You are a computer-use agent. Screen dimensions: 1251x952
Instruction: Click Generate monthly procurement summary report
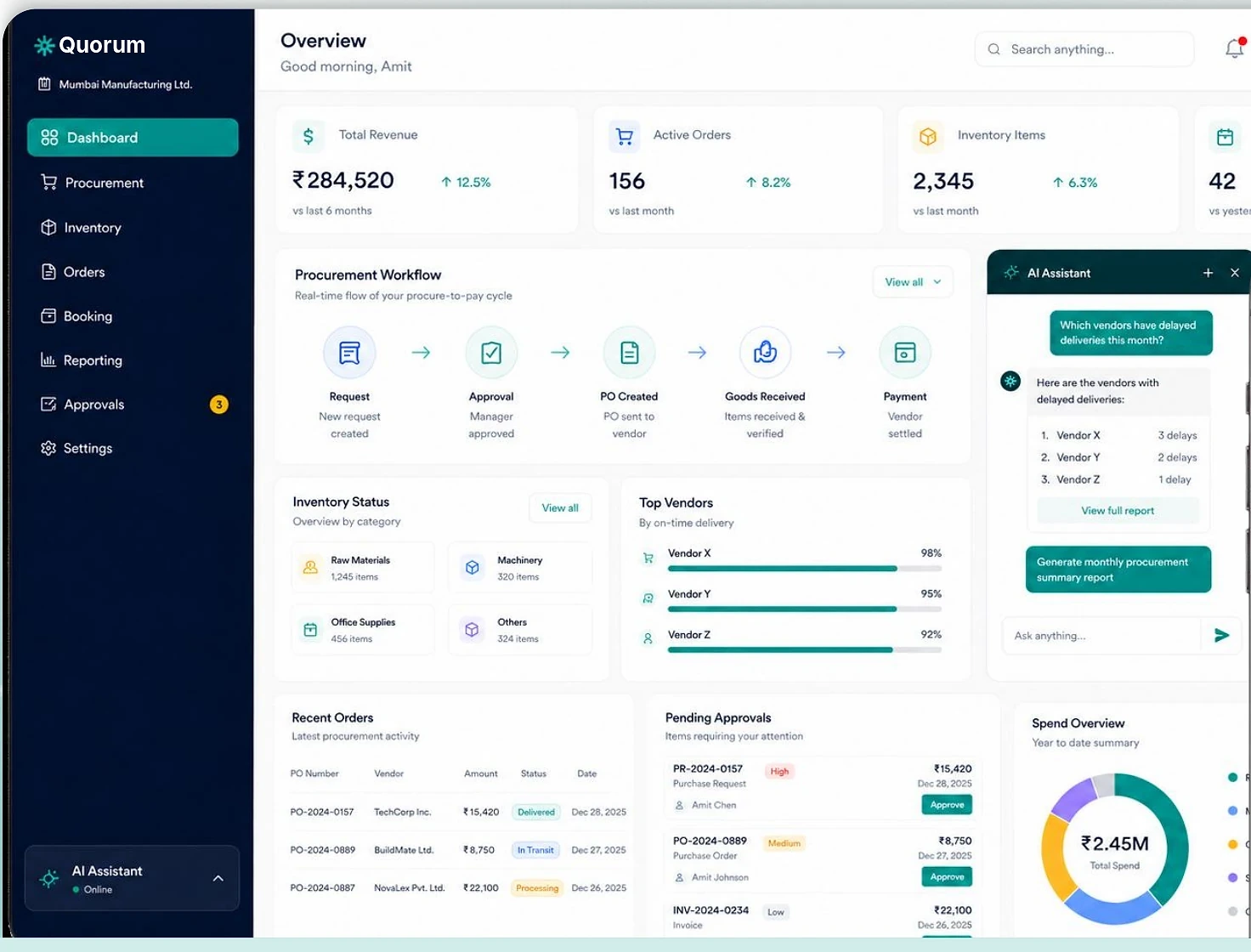pyautogui.click(x=1118, y=569)
